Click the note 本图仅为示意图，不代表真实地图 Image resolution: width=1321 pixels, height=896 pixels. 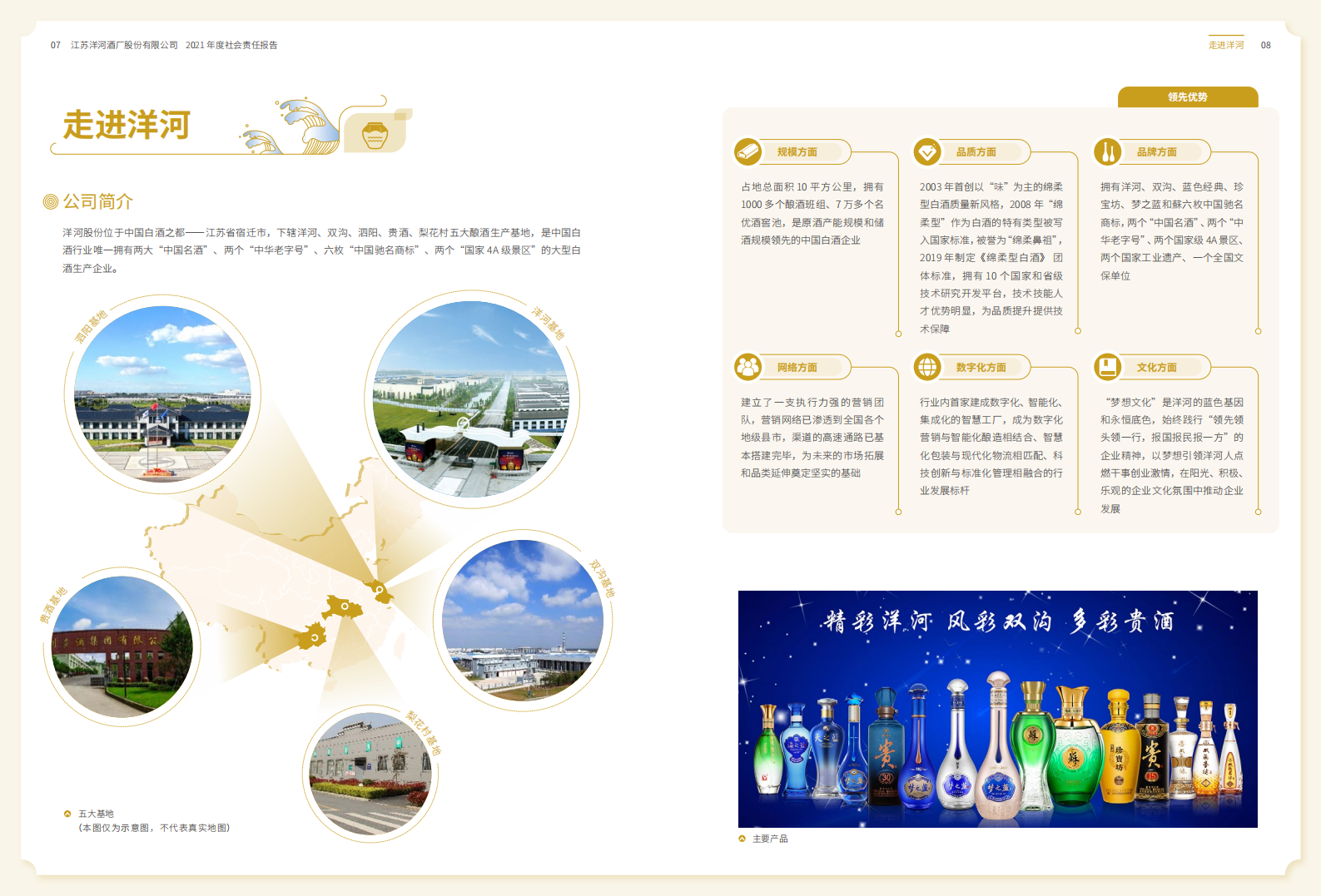(154, 828)
